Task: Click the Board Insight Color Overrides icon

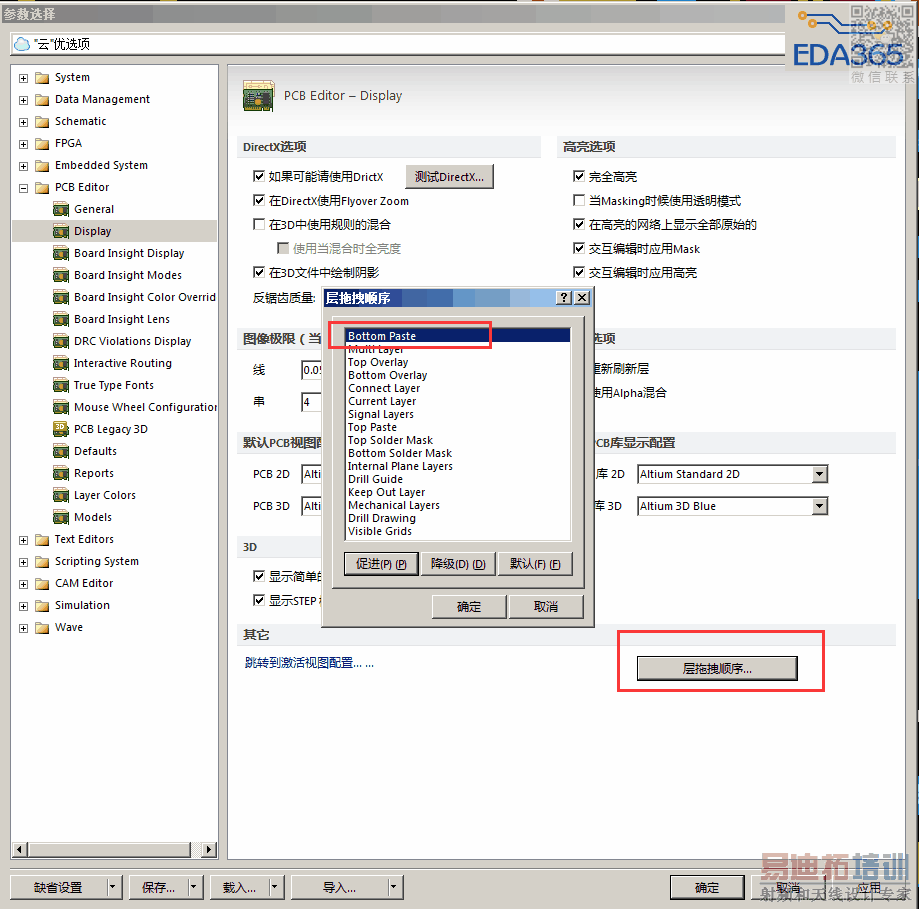Action: point(61,297)
